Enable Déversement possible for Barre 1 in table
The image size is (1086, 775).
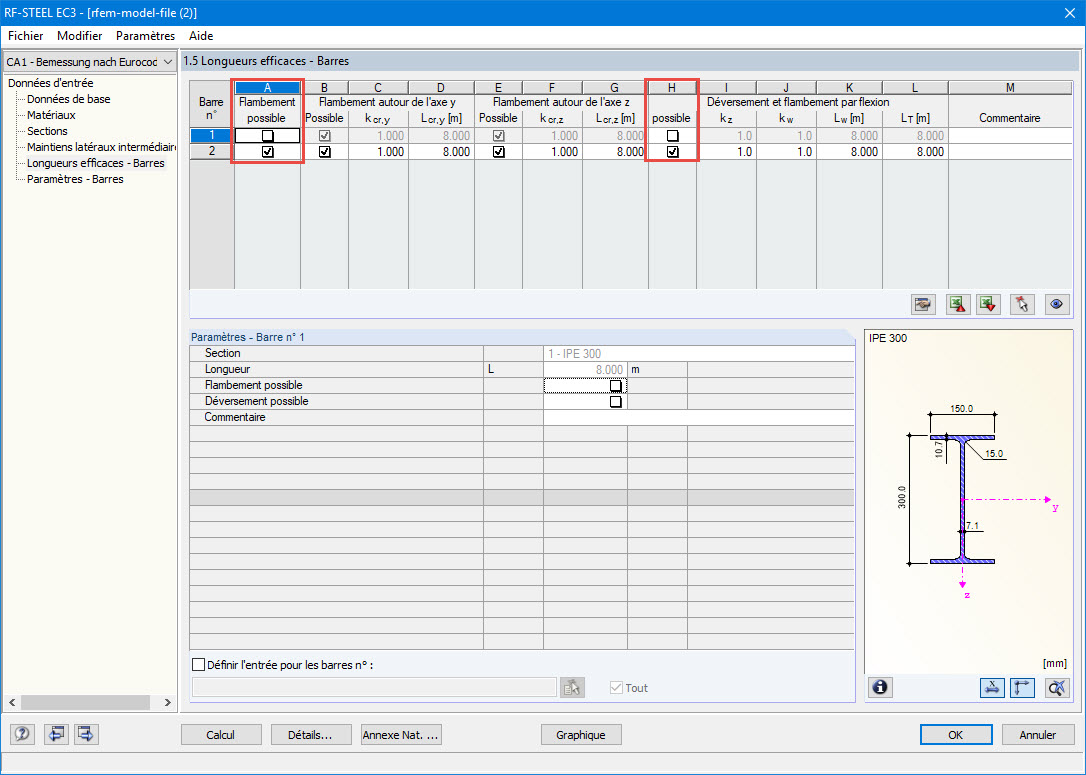672,136
